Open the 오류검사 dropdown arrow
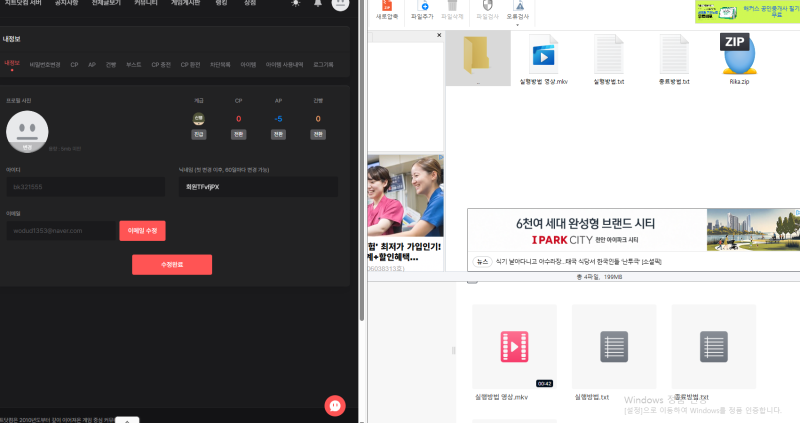800x423 pixels. point(517,24)
